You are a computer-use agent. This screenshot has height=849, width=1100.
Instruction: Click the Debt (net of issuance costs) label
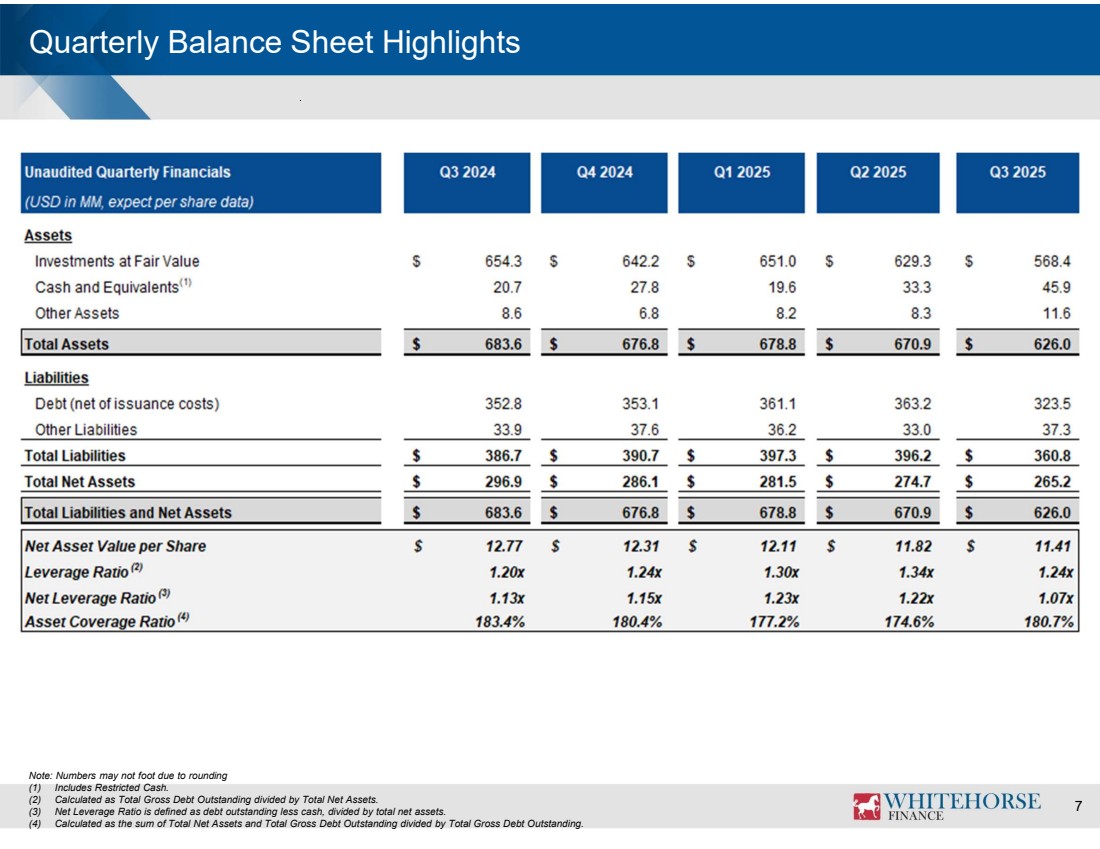[x=127, y=404]
